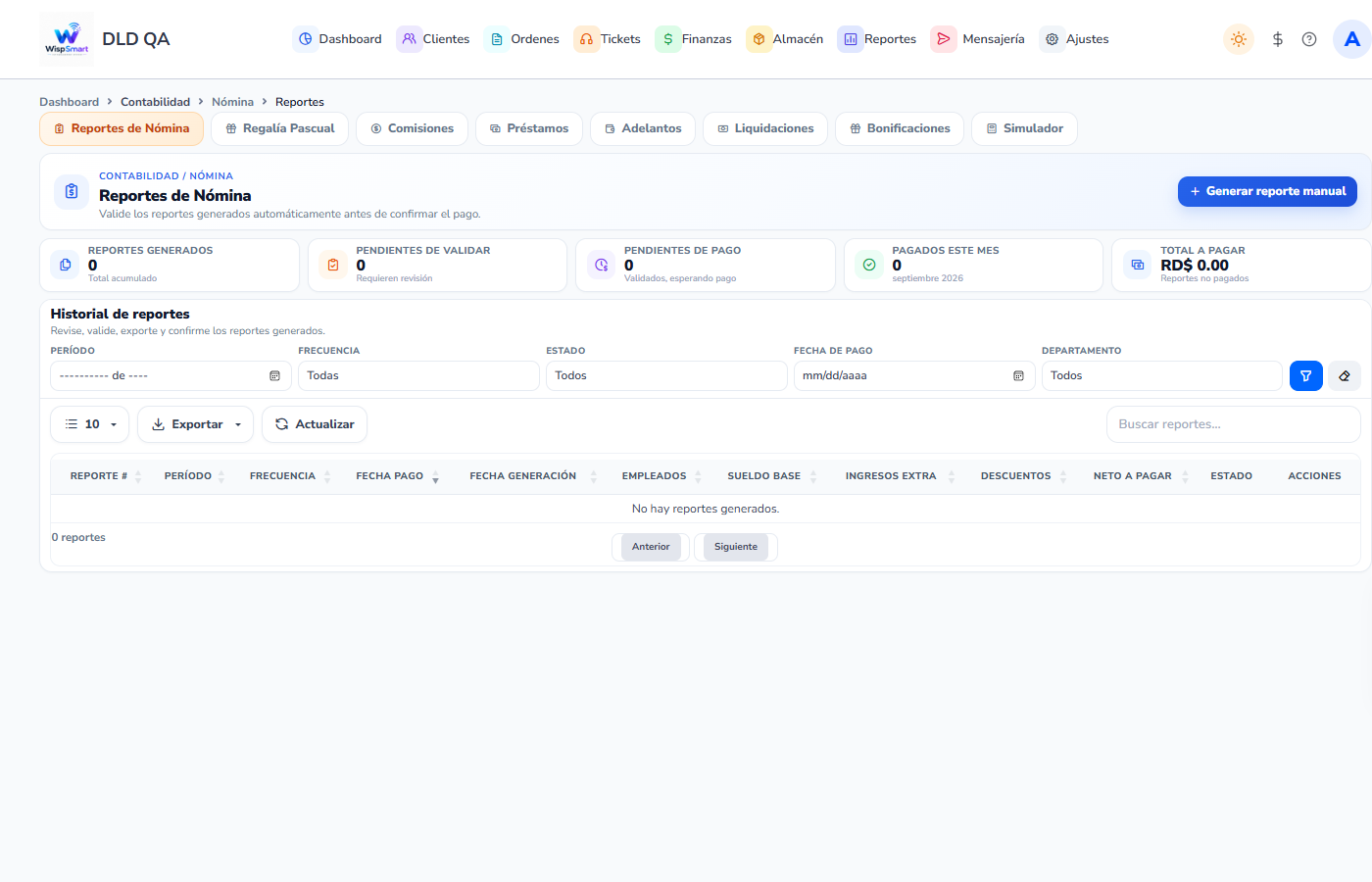Switch to the Liquidaciones tab

pyautogui.click(x=765, y=128)
